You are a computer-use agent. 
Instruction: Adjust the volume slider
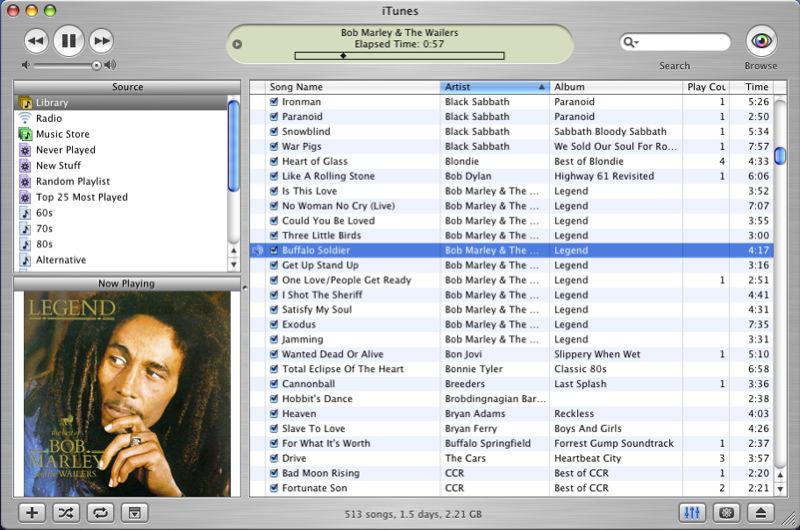96,65
